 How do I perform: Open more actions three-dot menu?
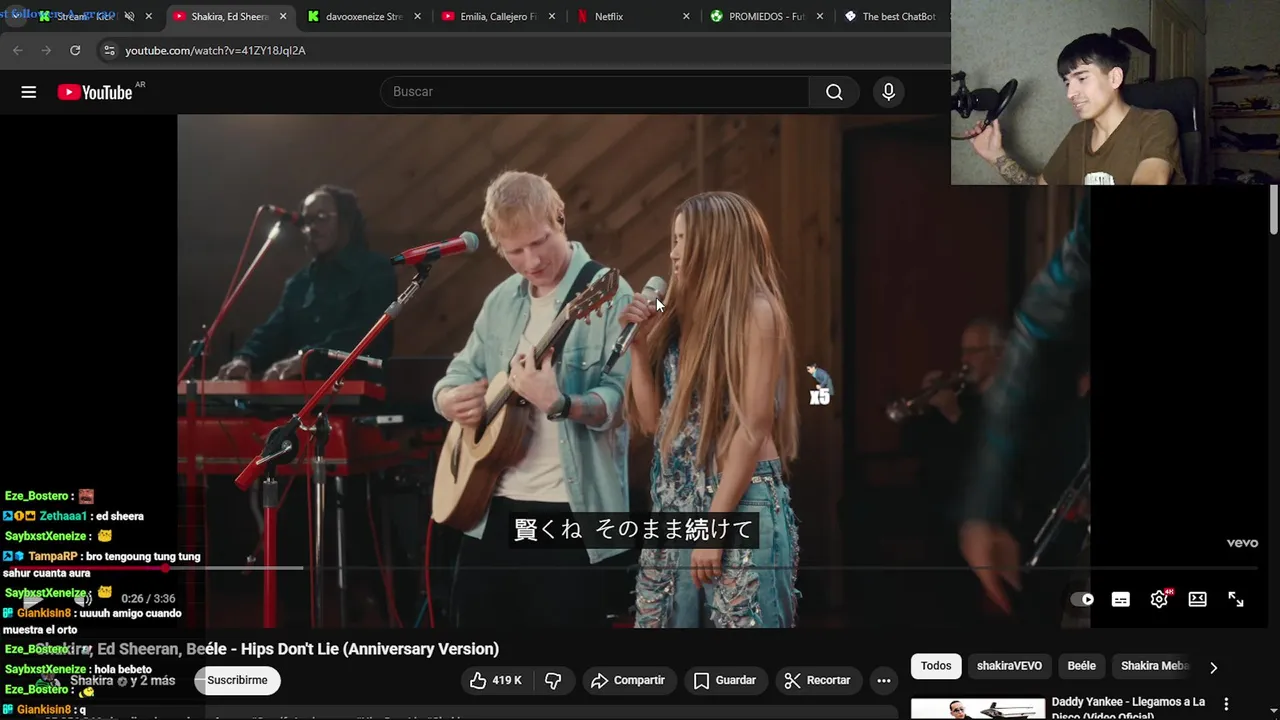(884, 680)
